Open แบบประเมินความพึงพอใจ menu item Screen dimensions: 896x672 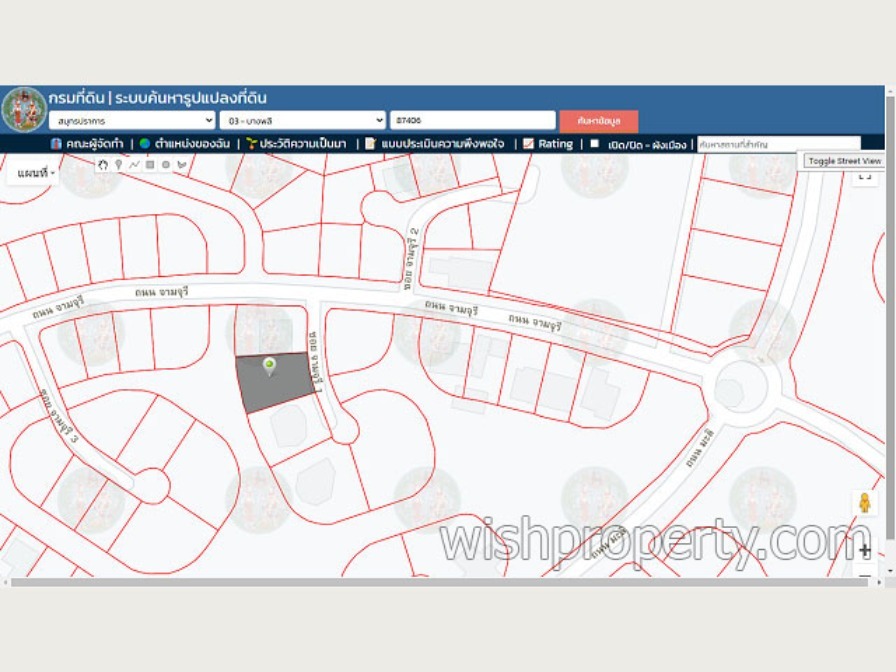click(x=443, y=144)
